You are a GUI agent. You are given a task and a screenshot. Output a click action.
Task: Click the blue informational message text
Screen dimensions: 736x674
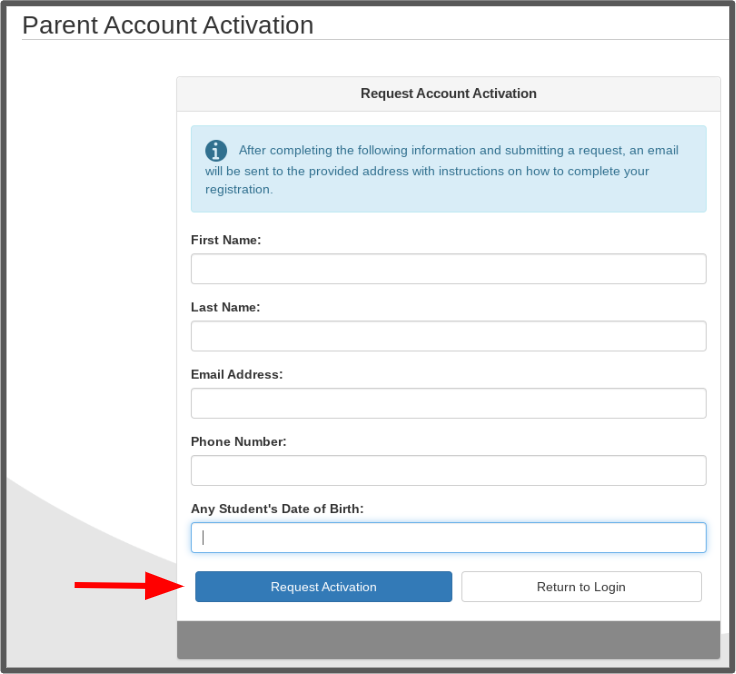(441, 170)
